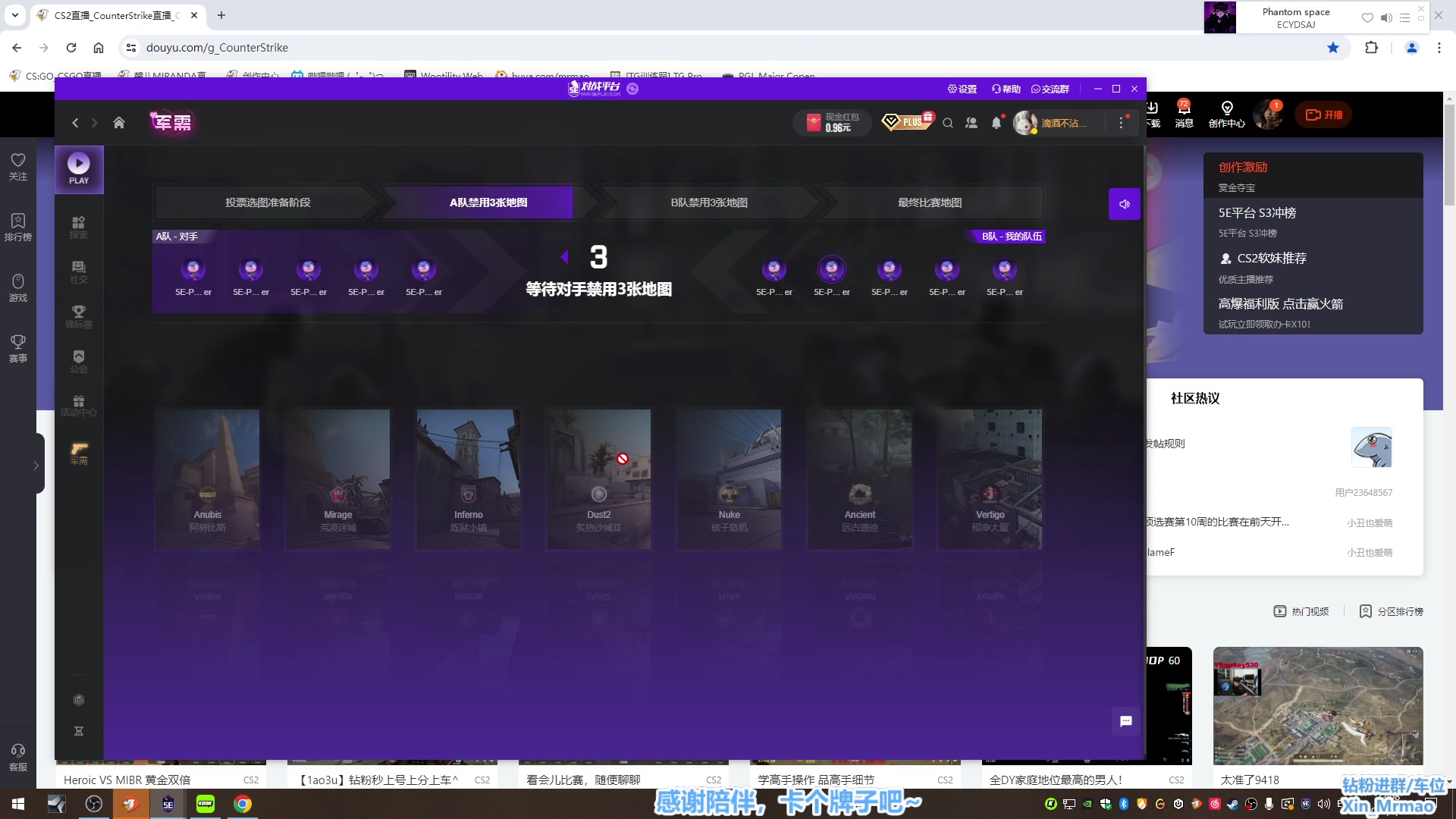Open the Chrome profile avatar icon
The height and width of the screenshot is (819, 1456).
pyautogui.click(x=1411, y=48)
